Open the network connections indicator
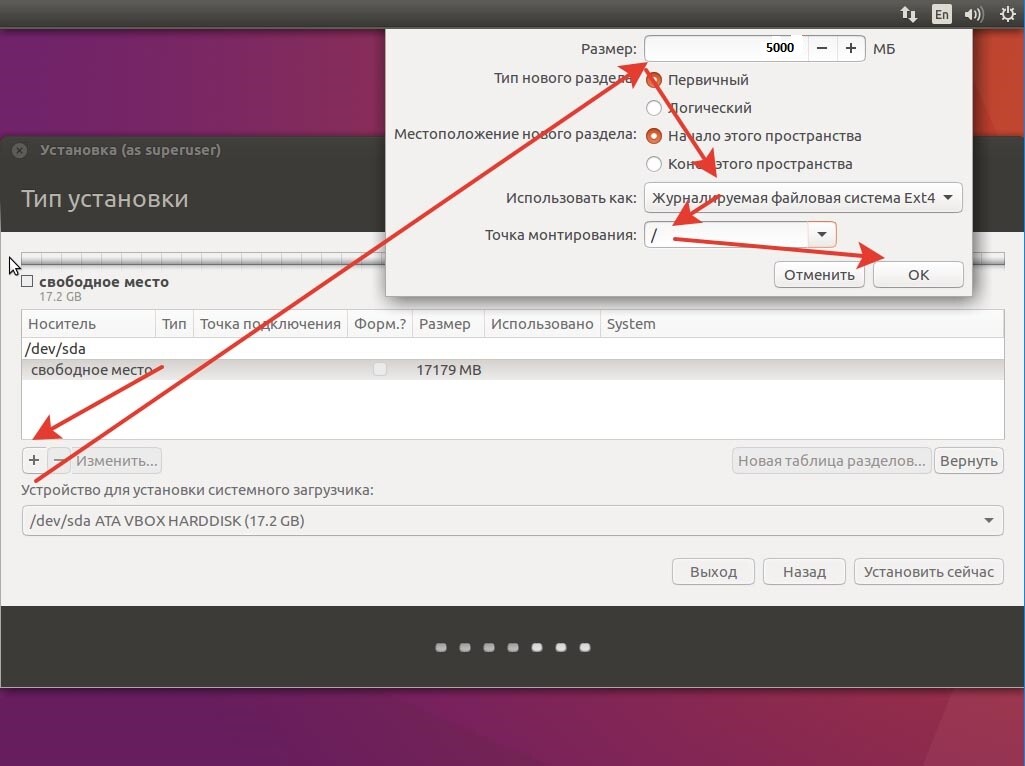Viewport: 1025px width, 766px height. click(909, 14)
